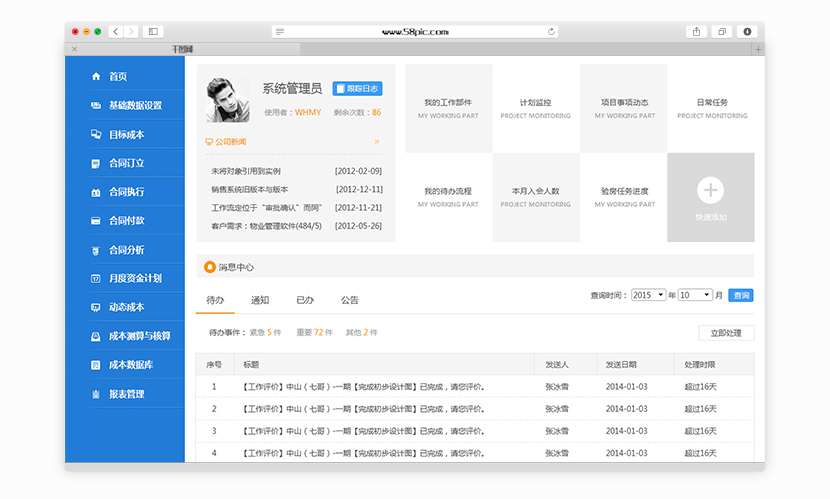Image resolution: width=830 pixels, height=499 pixels.
Task: Open 合同分析 in the sidebar
Action: [126, 250]
